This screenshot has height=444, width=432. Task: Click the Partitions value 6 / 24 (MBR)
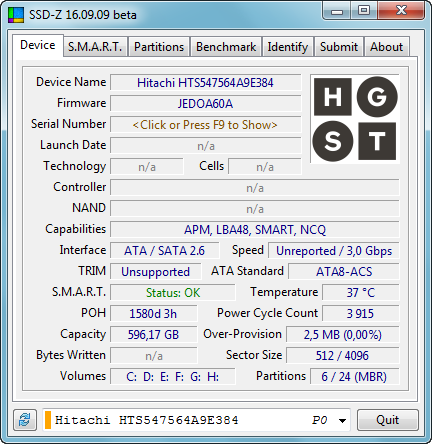(x=355, y=377)
